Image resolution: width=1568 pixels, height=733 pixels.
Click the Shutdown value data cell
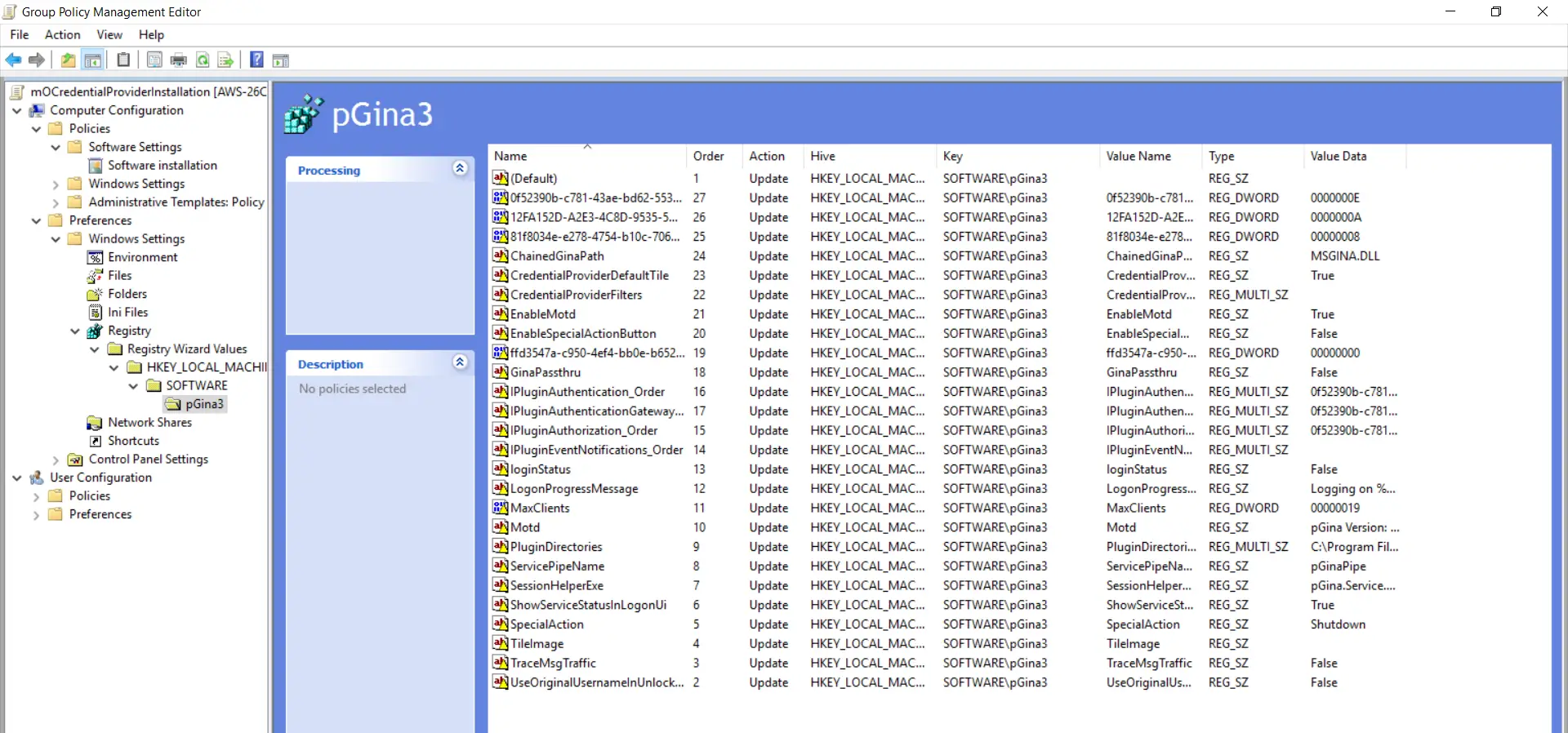(1338, 624)
